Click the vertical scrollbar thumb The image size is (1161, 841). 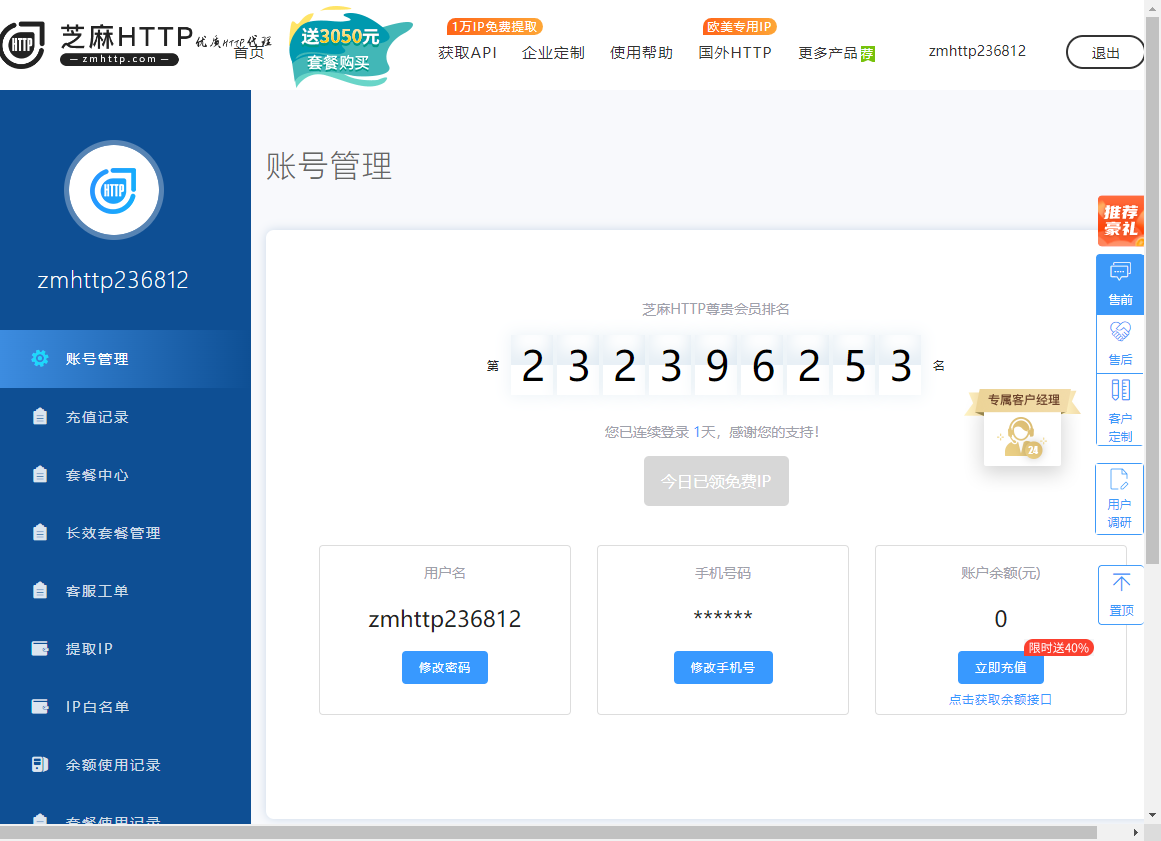pos(1152,289)
